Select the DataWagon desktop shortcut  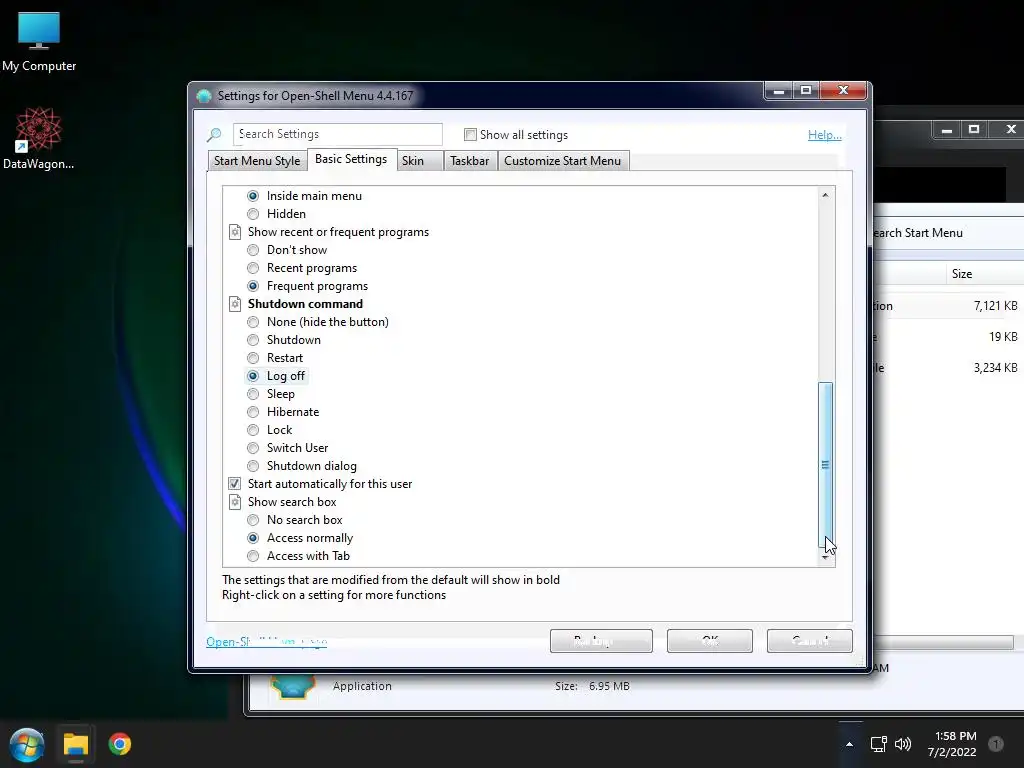38,138
